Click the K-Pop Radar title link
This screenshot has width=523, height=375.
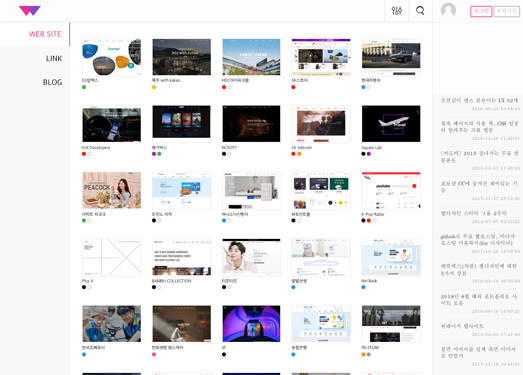373,214
